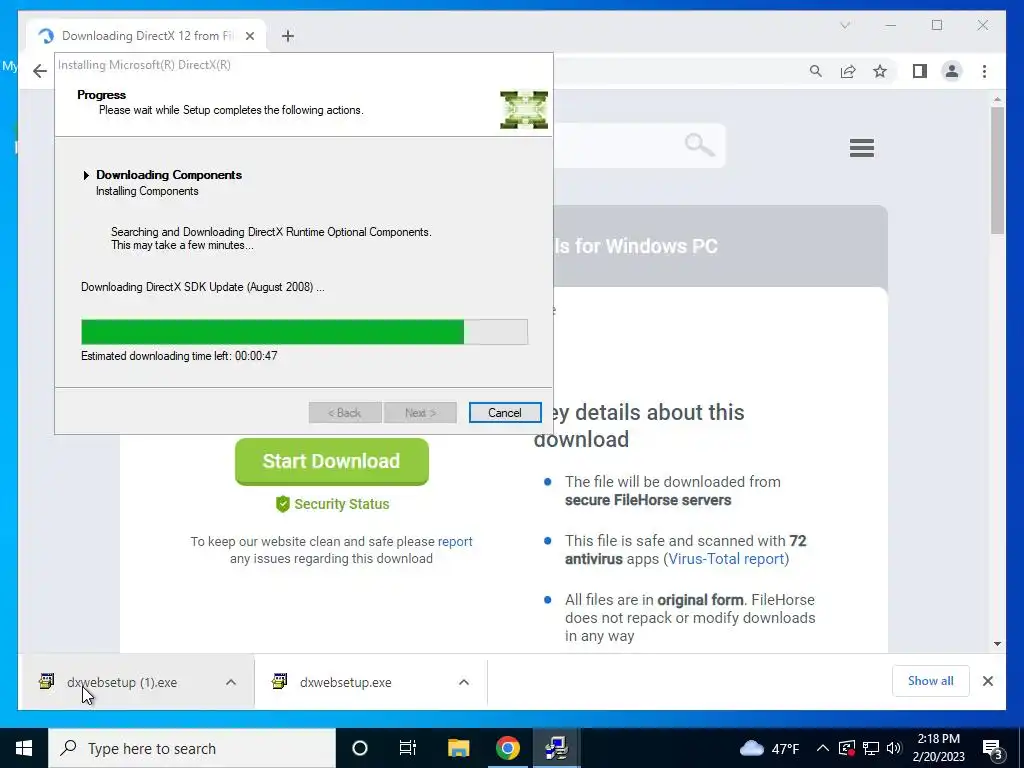Show hidden system tray icons

coord(823,748)
